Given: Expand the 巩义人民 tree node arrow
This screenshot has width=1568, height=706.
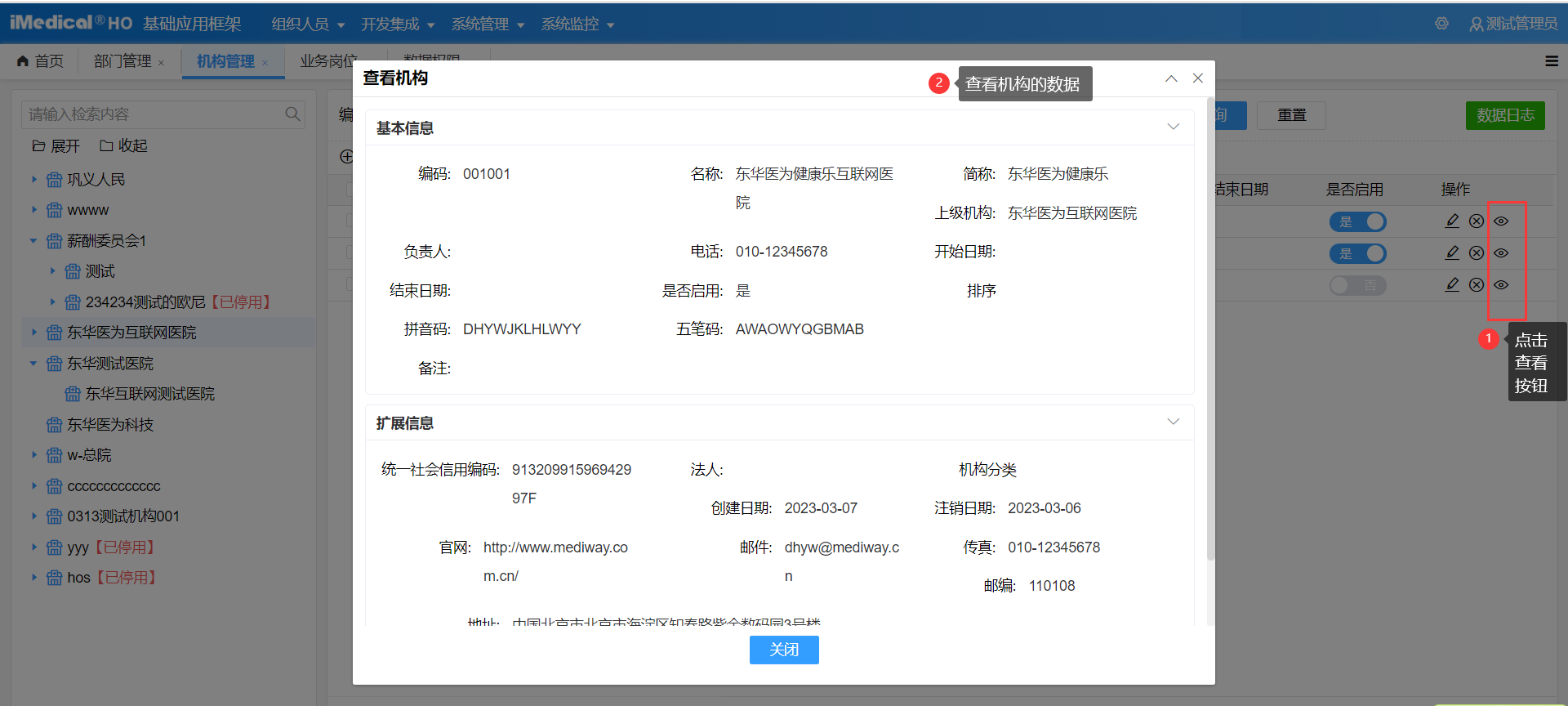Looking at the screenshot, I should [34, 179].
